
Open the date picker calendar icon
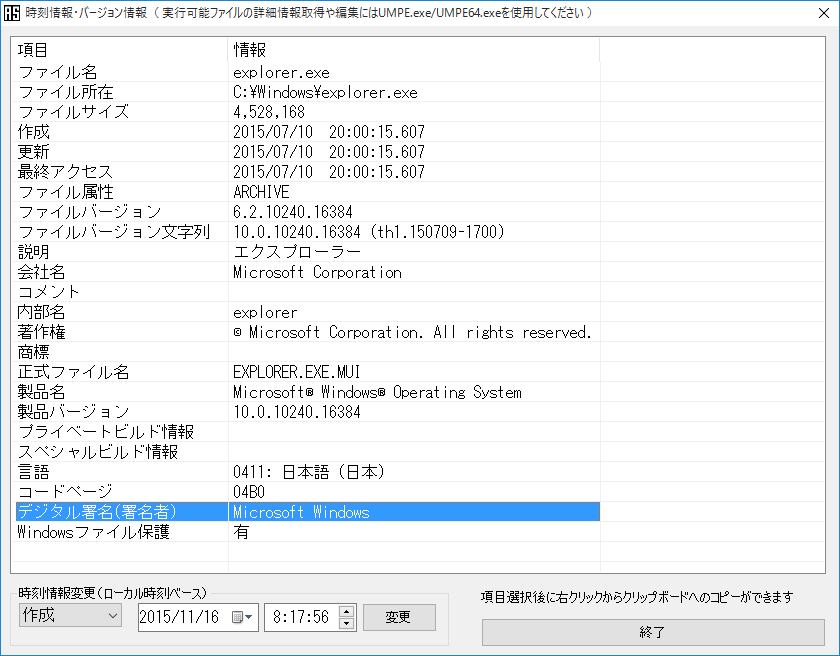click(242, 617)
